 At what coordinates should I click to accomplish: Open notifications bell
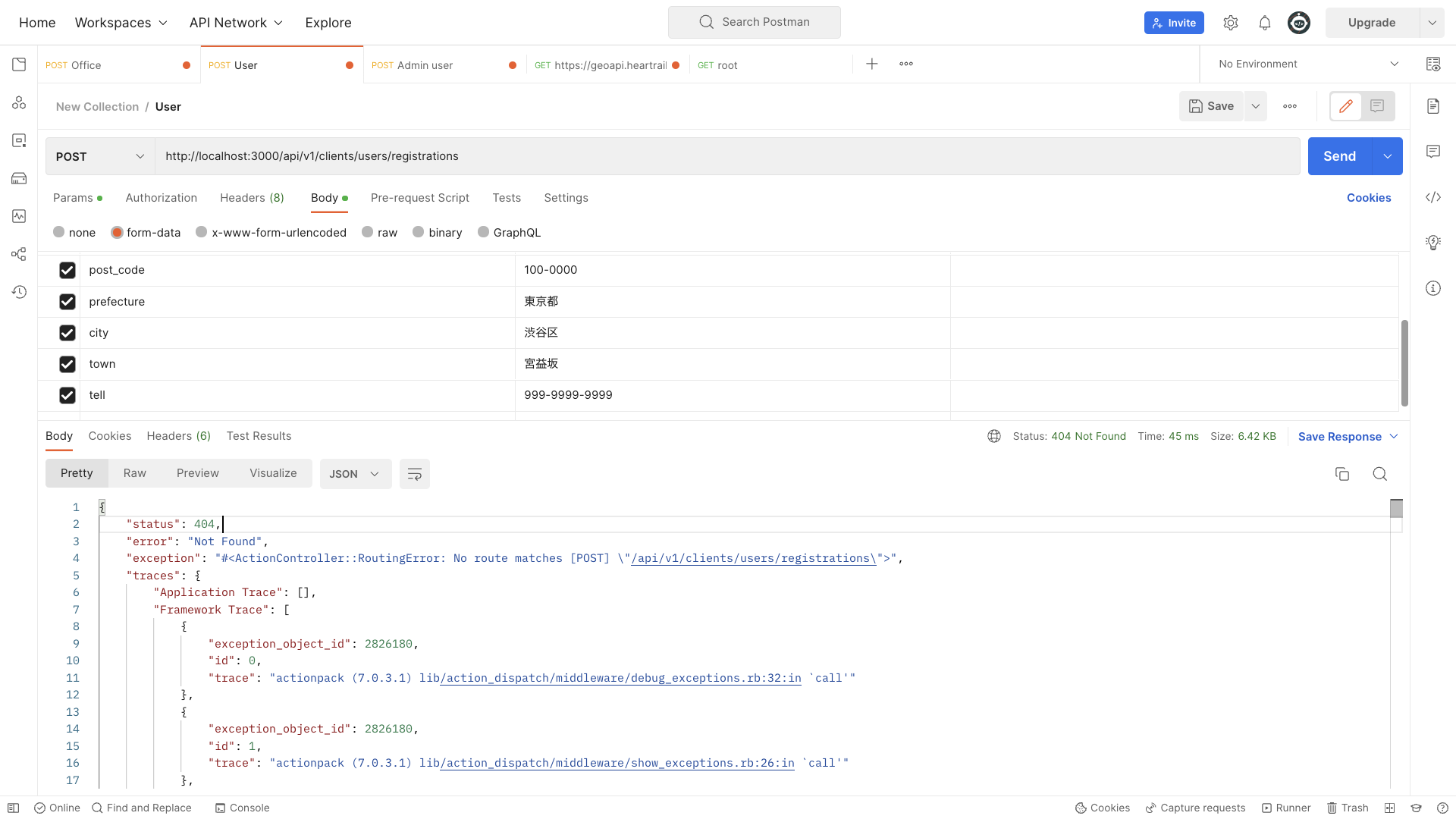point(1264,23)
